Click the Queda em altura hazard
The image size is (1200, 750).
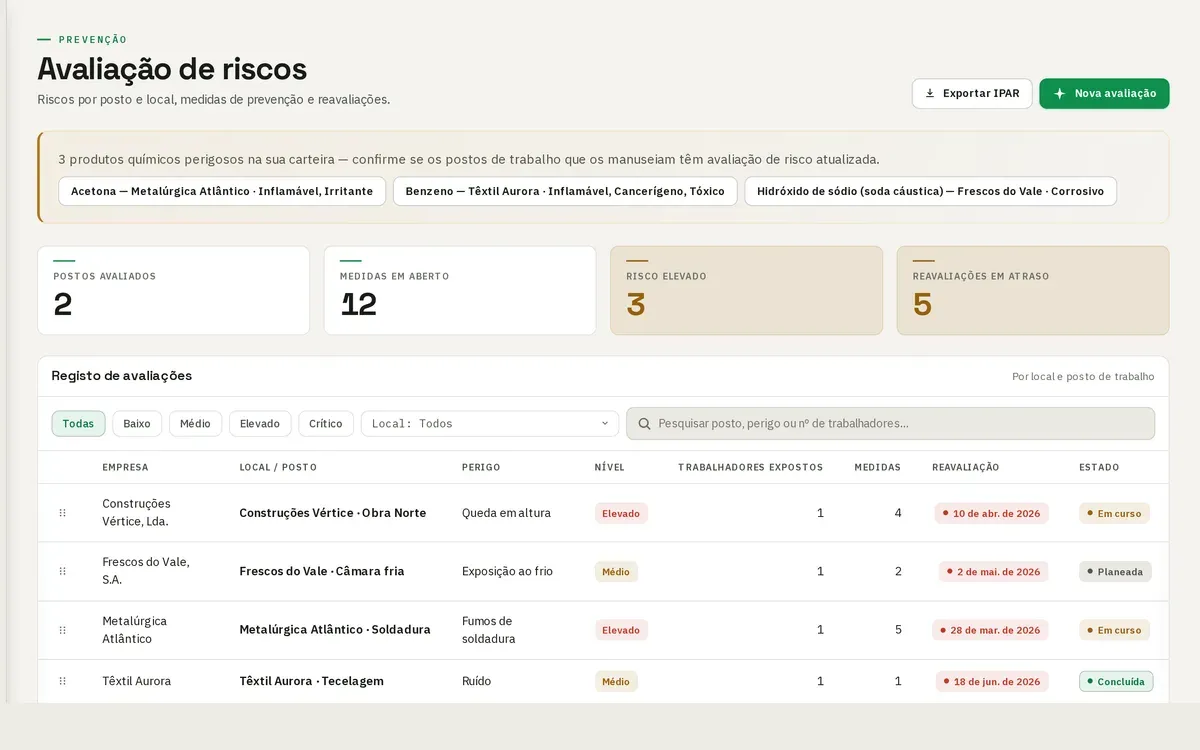tap(506, 513)
